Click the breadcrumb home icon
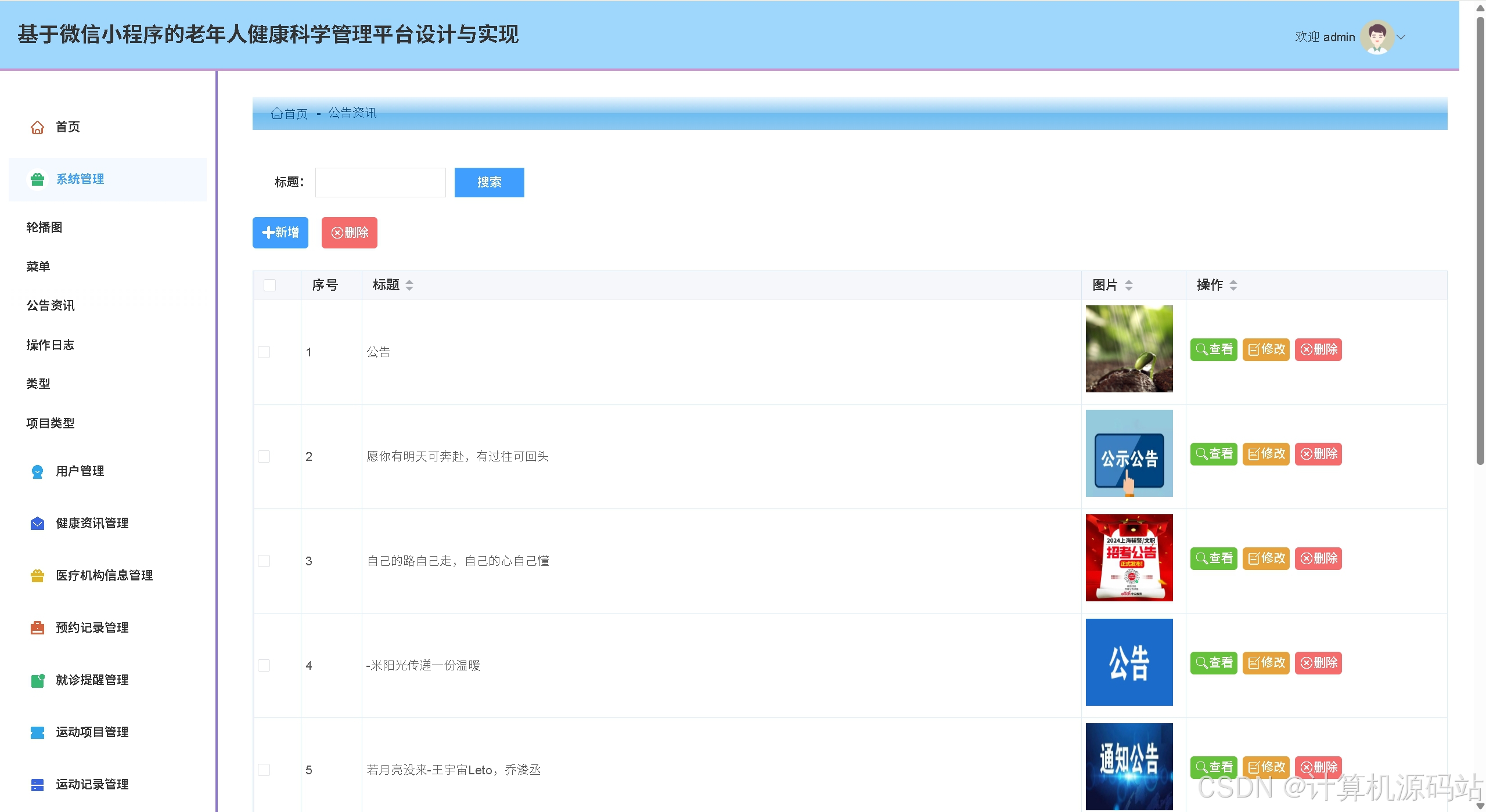Image resolution: width=1486 pixels, height=812 pixels. pos(276,113)
